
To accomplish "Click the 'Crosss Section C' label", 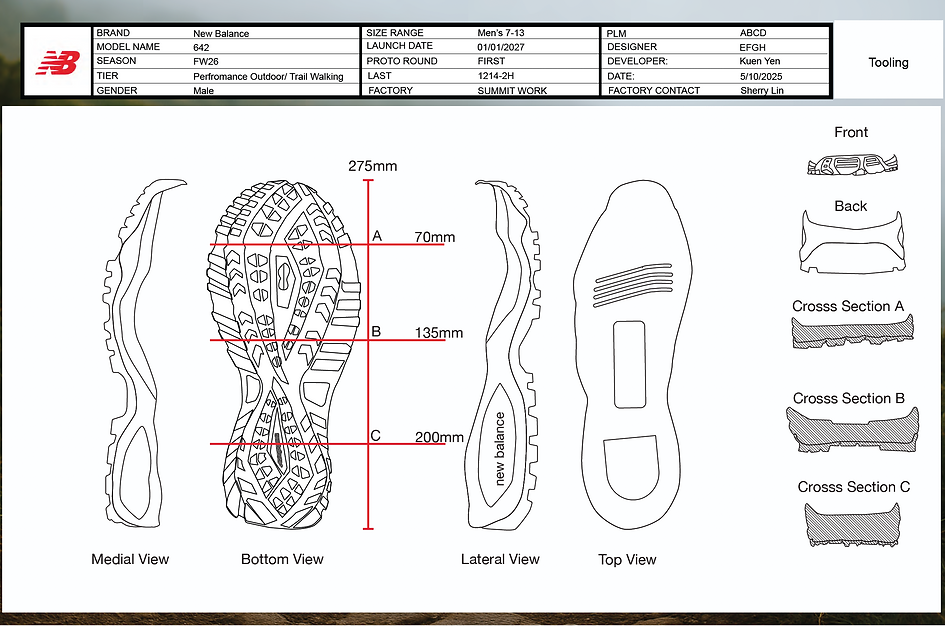I will [x=853, y=487].
